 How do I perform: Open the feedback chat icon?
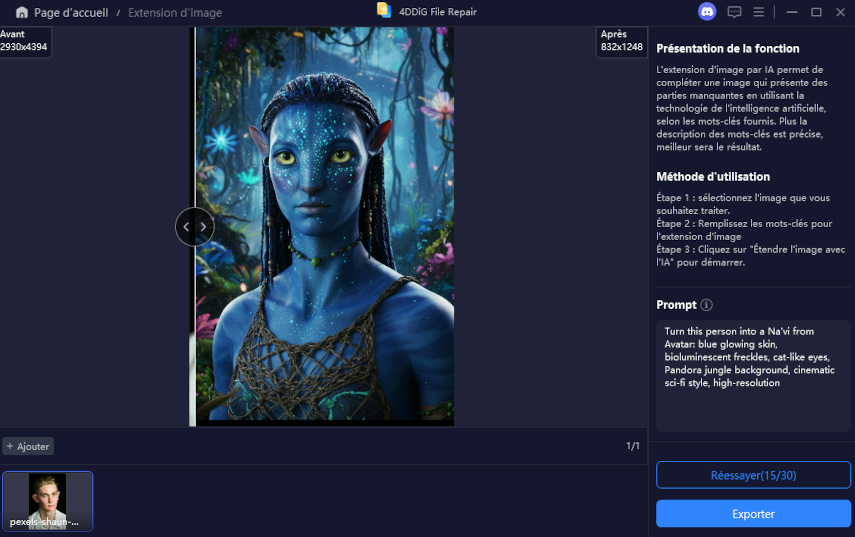(734, 12)
